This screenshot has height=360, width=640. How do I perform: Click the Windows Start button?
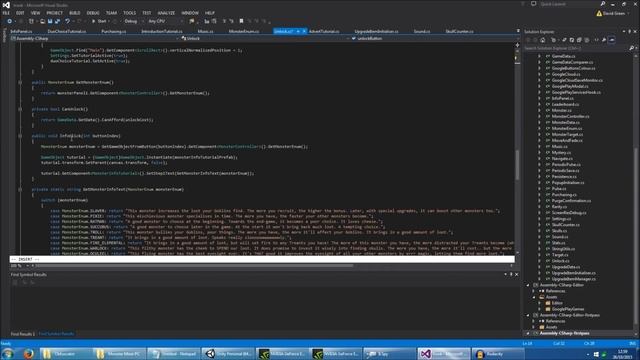tap(7, 353)
